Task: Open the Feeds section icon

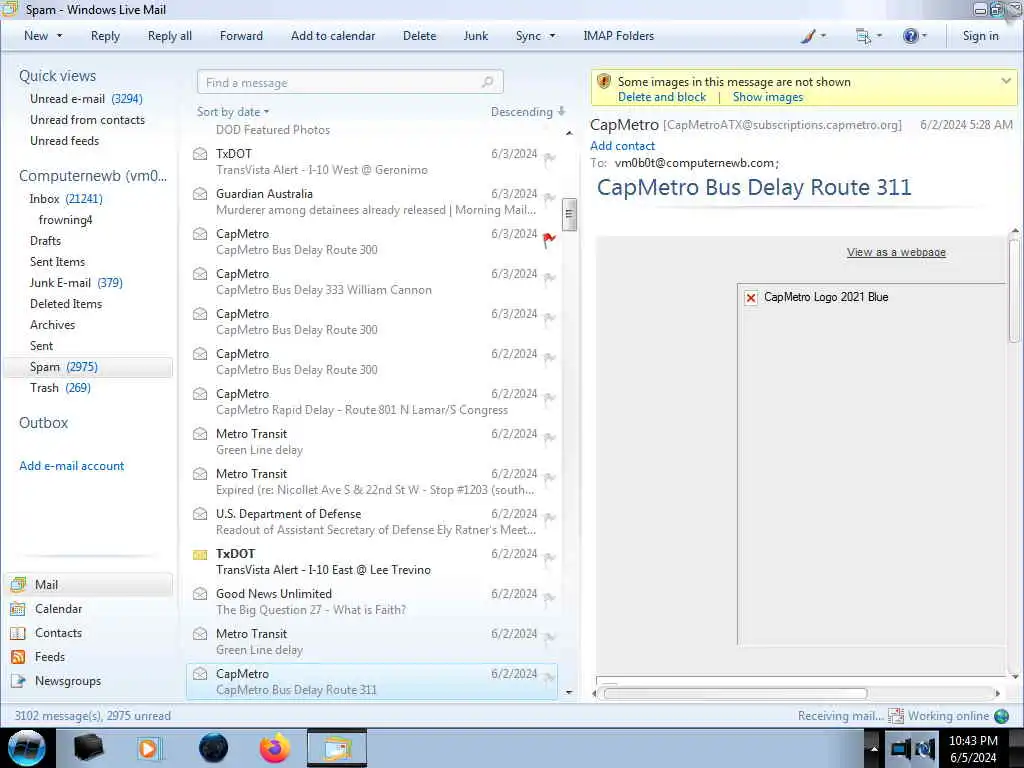Action: pyautogui.click(x=18, y=657)
